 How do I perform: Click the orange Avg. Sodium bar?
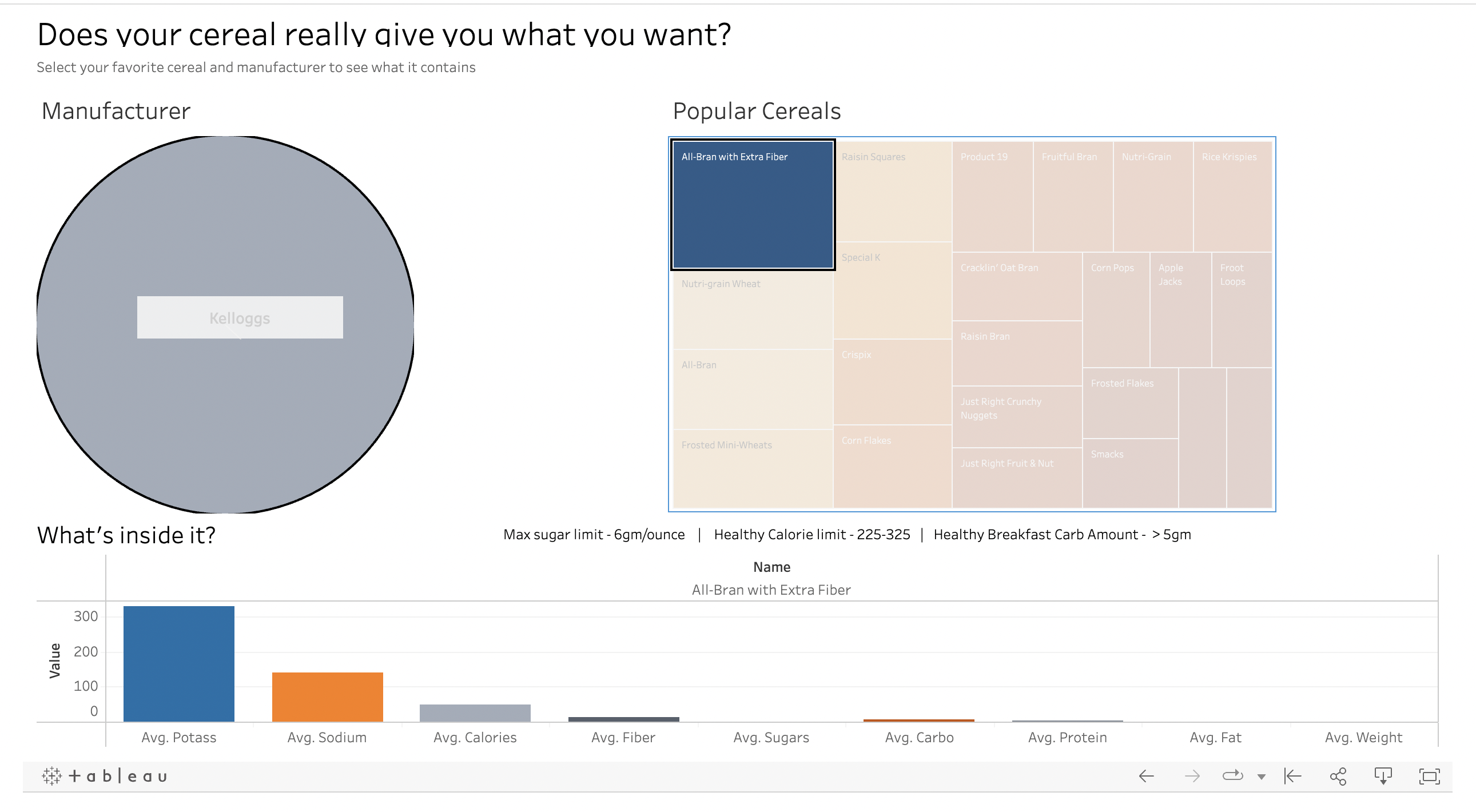click(x=327, y=697)
